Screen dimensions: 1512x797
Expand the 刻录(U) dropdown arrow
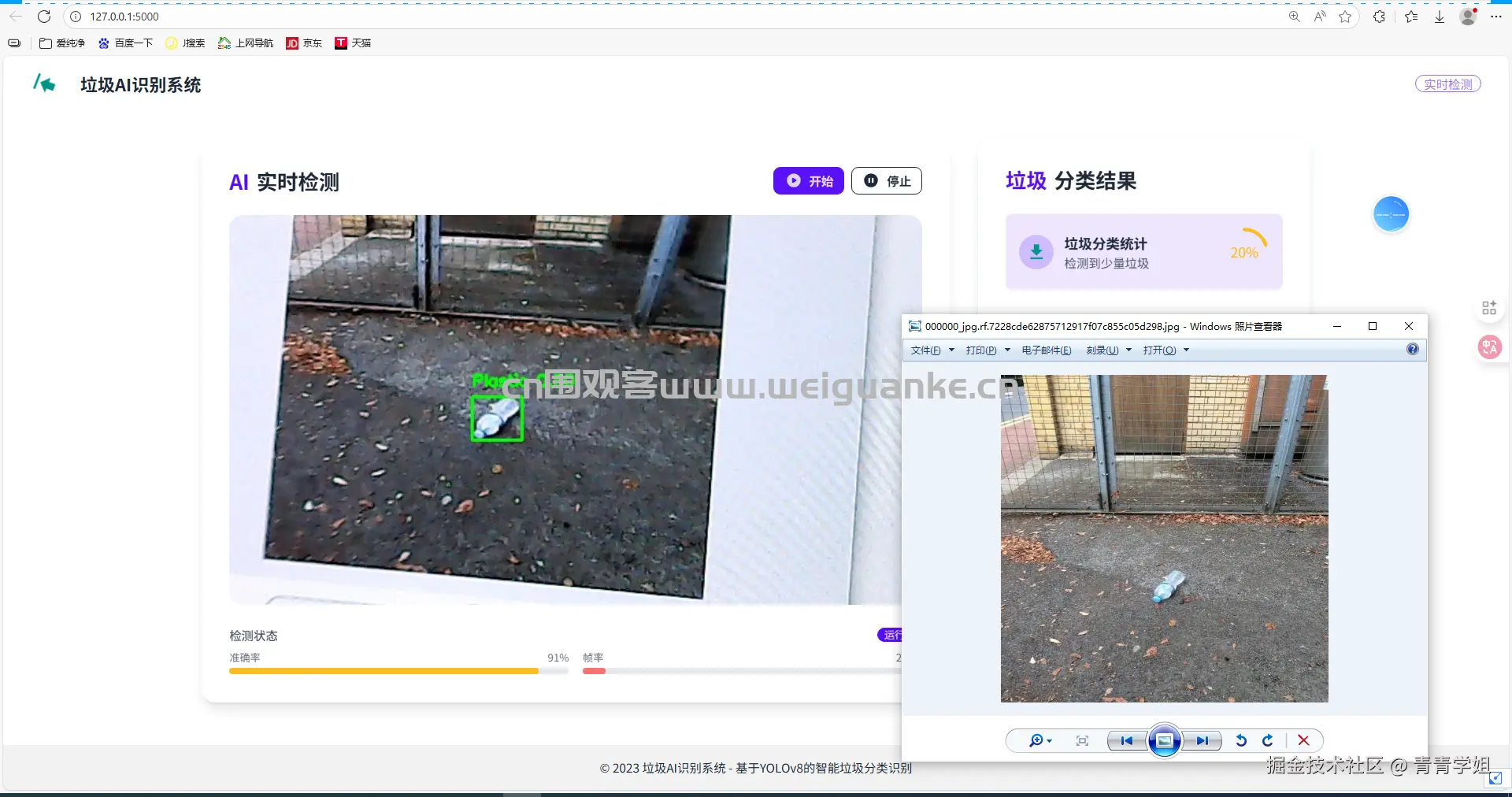1129,350
